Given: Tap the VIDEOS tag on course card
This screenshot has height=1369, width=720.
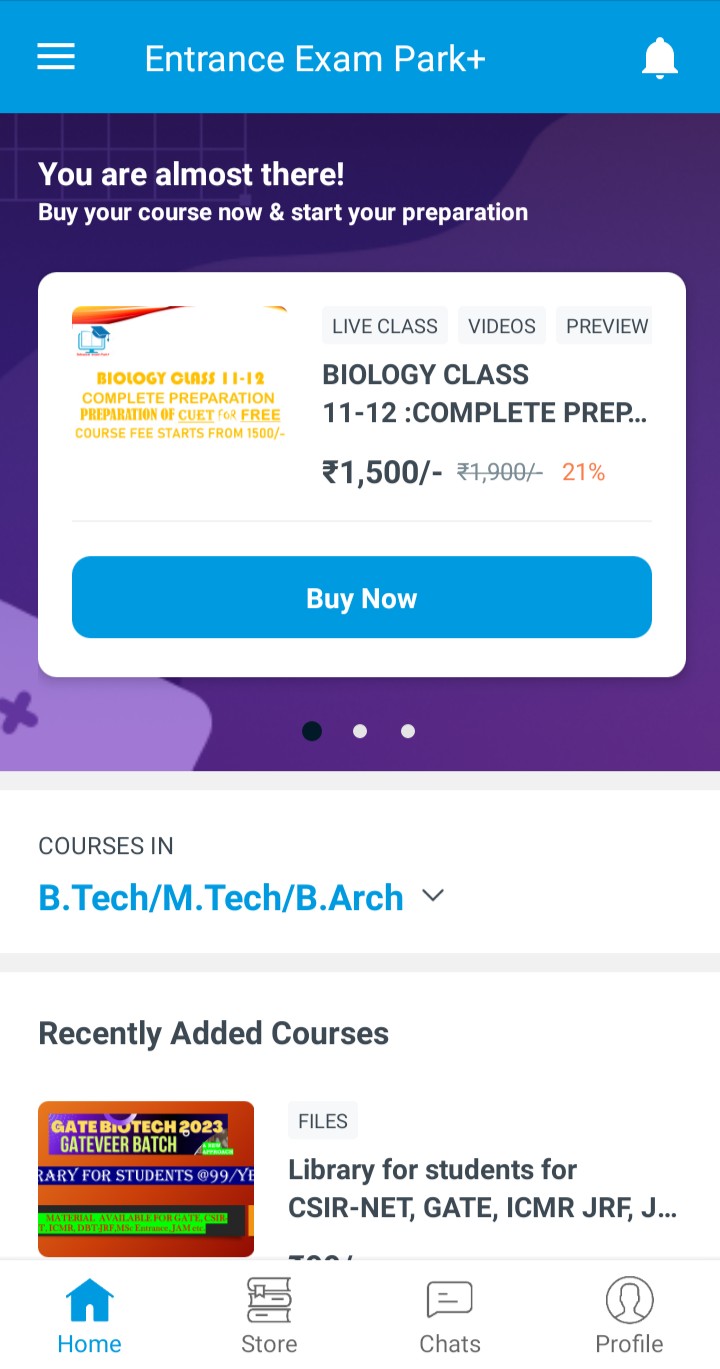Looking at the screenshot, I should point(502,326).
